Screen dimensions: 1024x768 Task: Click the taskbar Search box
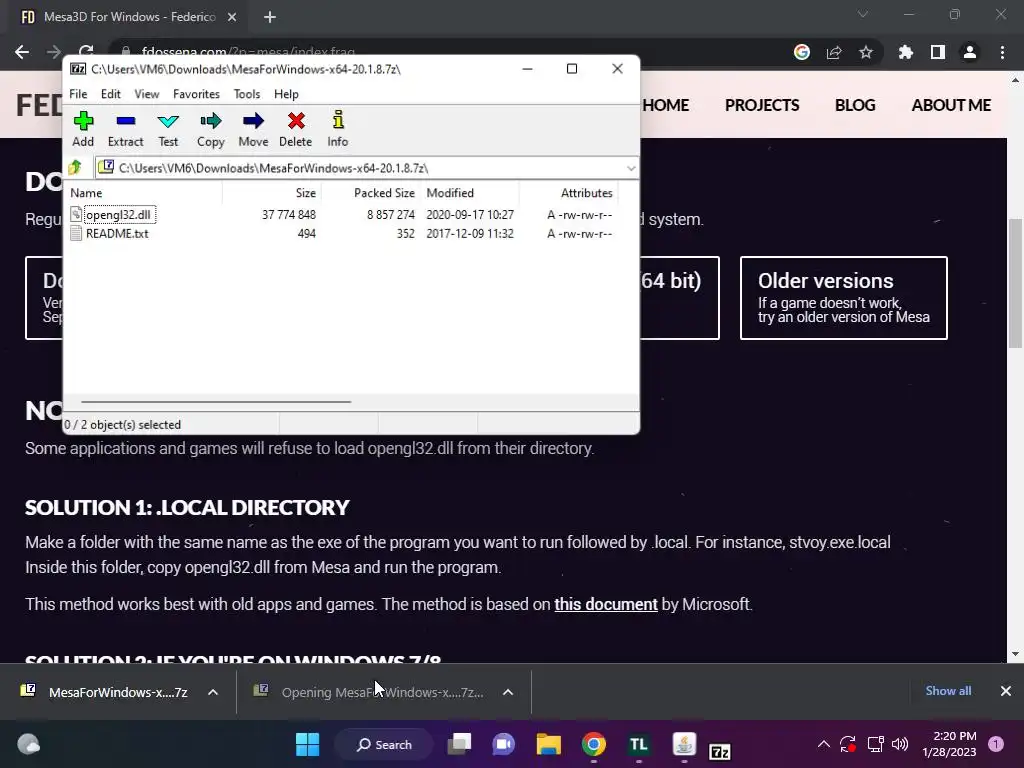coord(384,744)
